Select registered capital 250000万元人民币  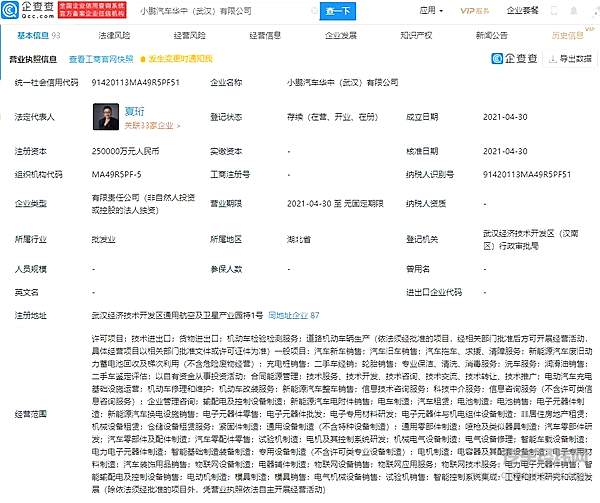(x=125, y=151)
